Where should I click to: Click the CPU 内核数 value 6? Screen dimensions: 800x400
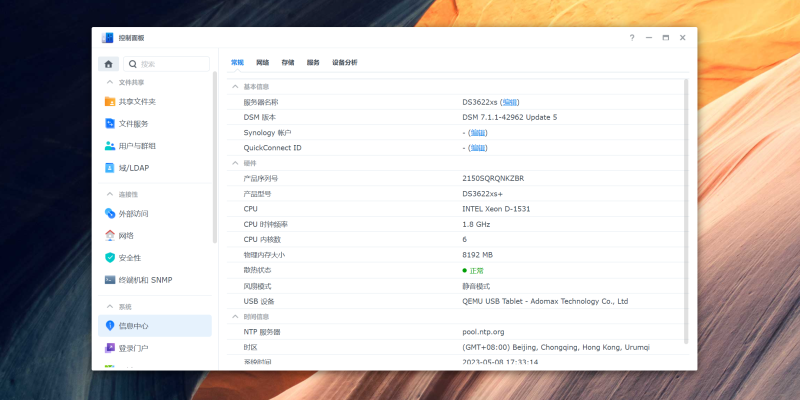pos(464,240)
